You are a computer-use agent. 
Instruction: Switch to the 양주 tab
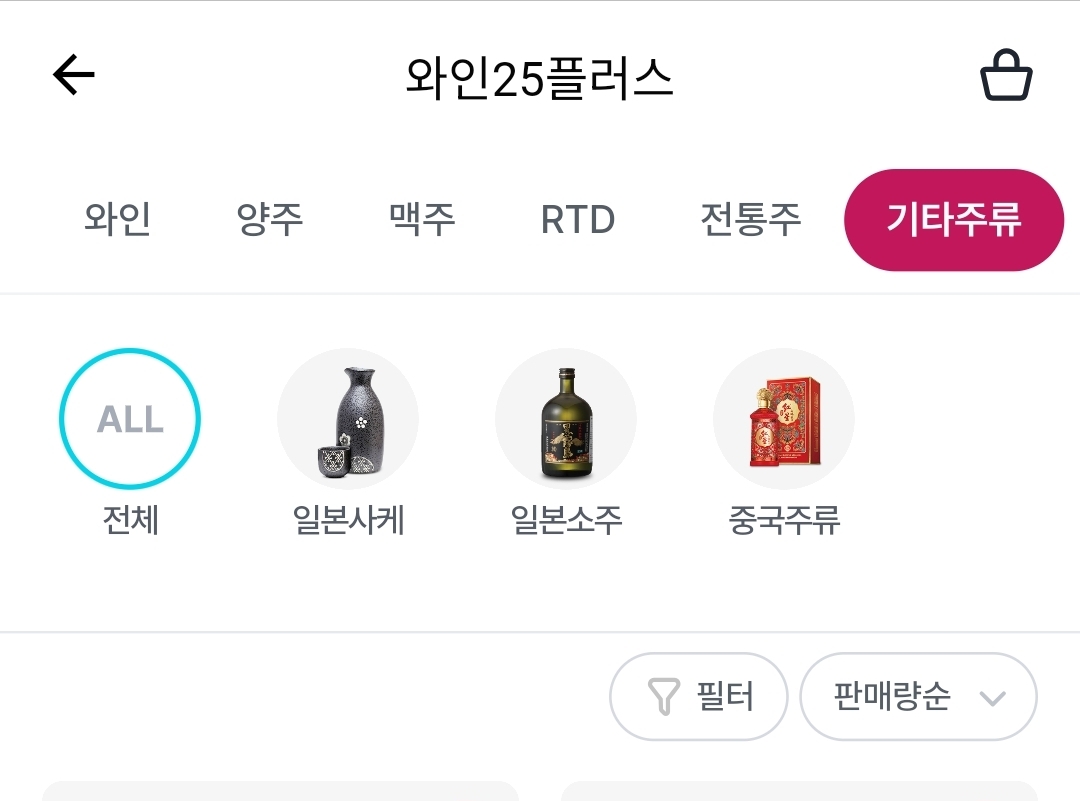pyautogui.click(x=269, y=219)
